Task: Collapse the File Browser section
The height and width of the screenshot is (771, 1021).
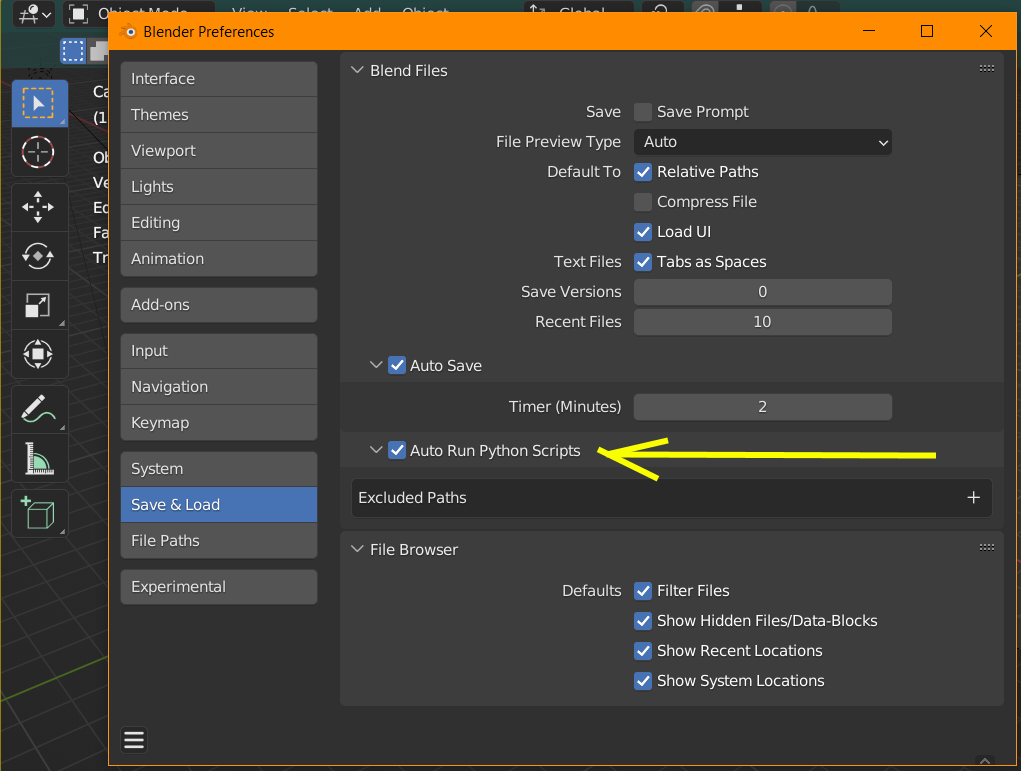Action: pyautogui.click(x=356, y=550)
